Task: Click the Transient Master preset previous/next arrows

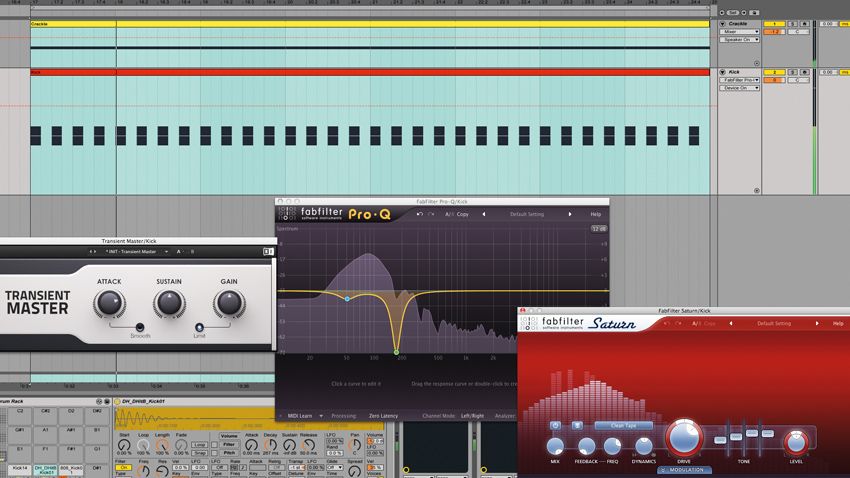Action: pos(93,251)
